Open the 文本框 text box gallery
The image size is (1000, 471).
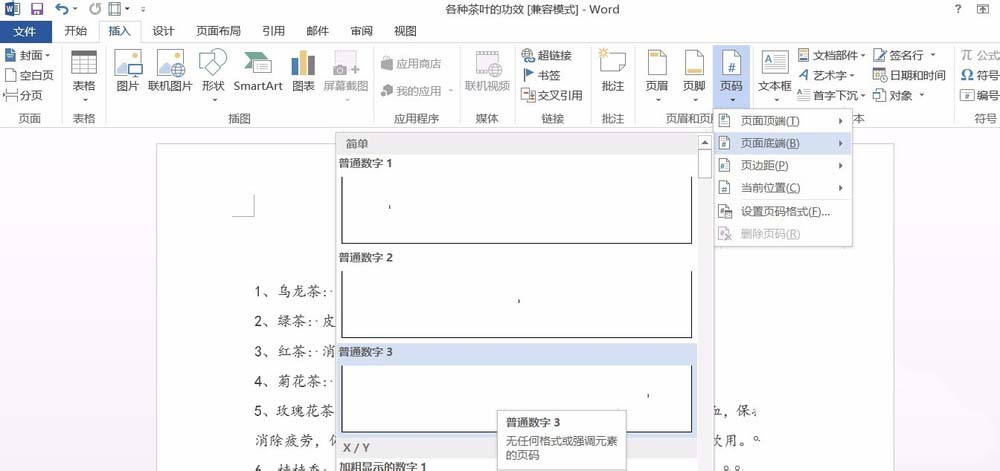[775, 76]
